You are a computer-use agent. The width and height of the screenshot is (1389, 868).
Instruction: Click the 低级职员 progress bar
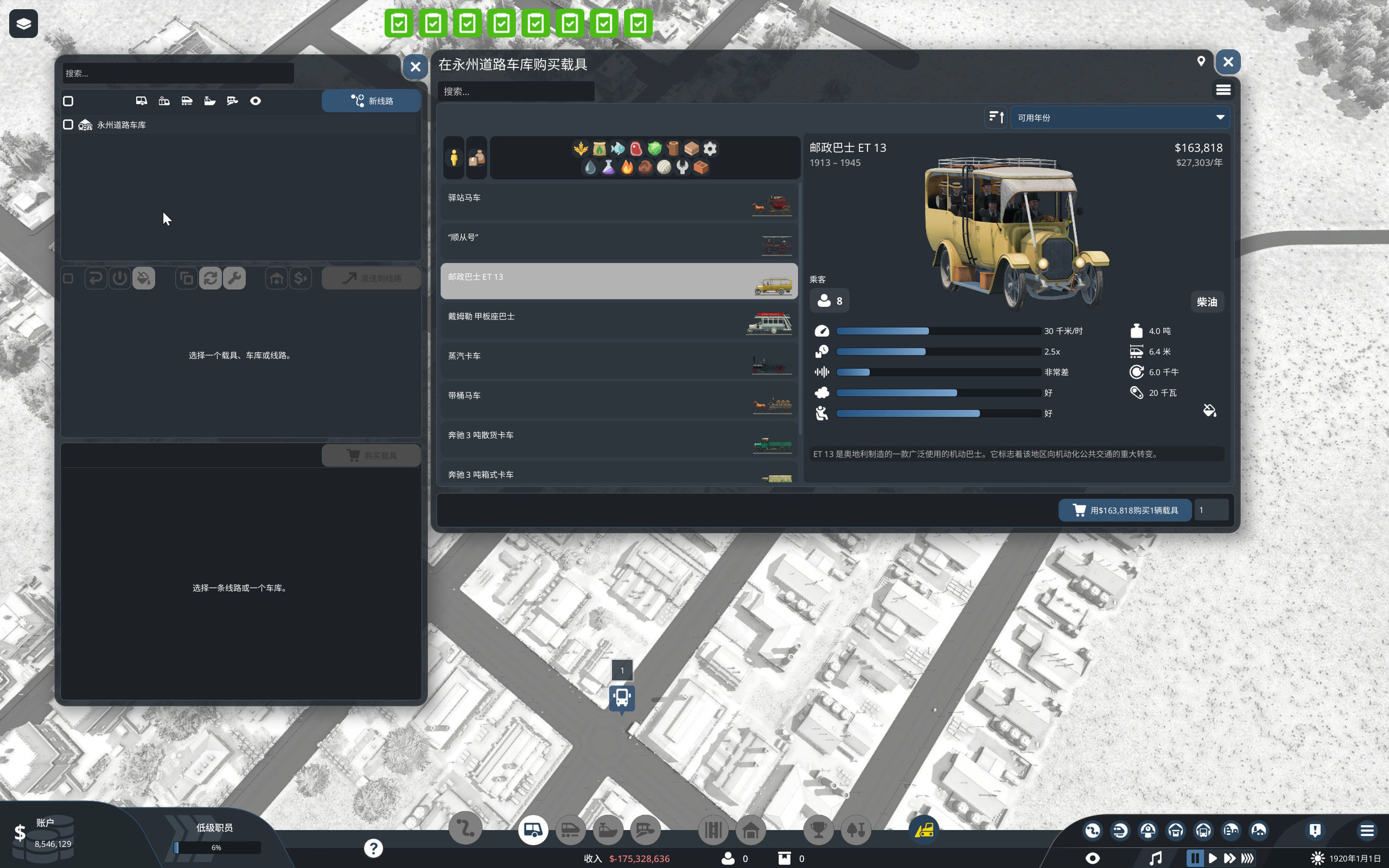(x=217, y=848)
